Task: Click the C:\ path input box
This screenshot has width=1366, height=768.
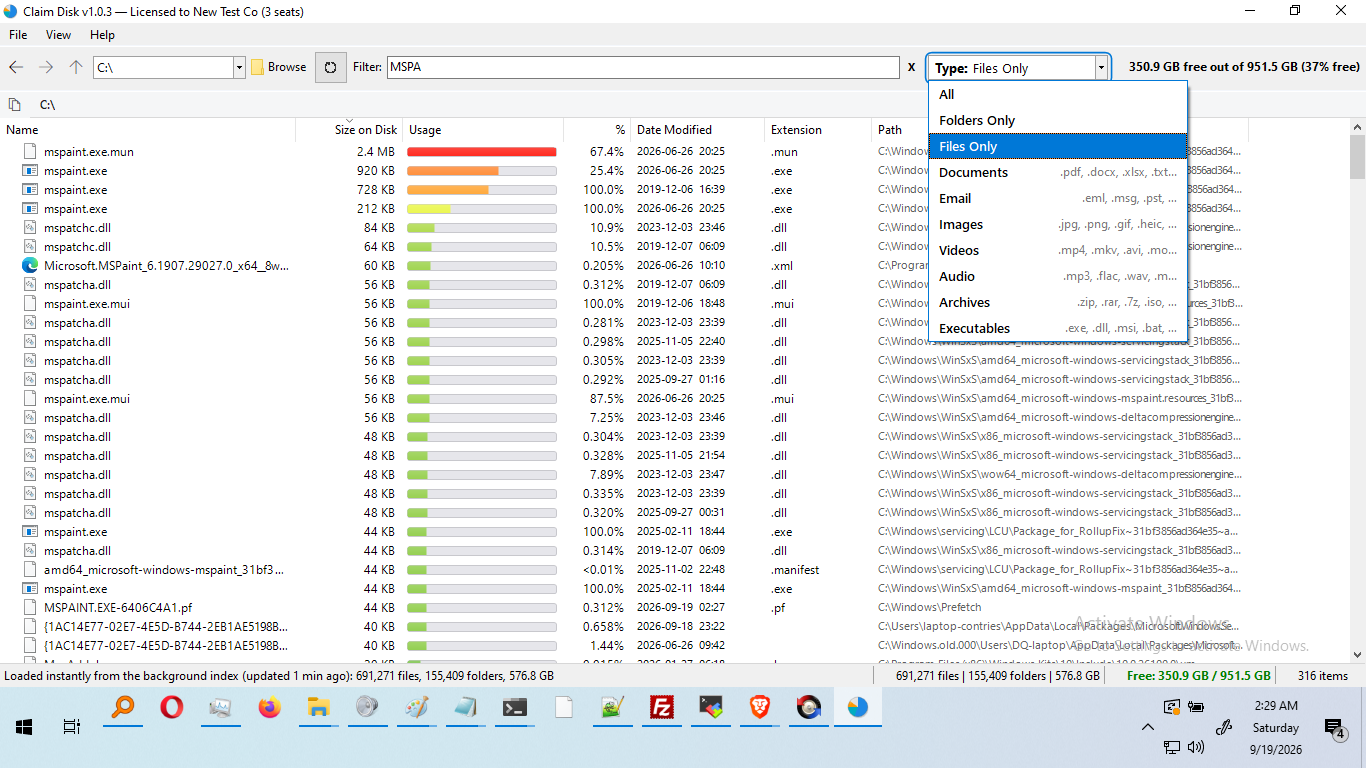Action: [x=163, y=67]
